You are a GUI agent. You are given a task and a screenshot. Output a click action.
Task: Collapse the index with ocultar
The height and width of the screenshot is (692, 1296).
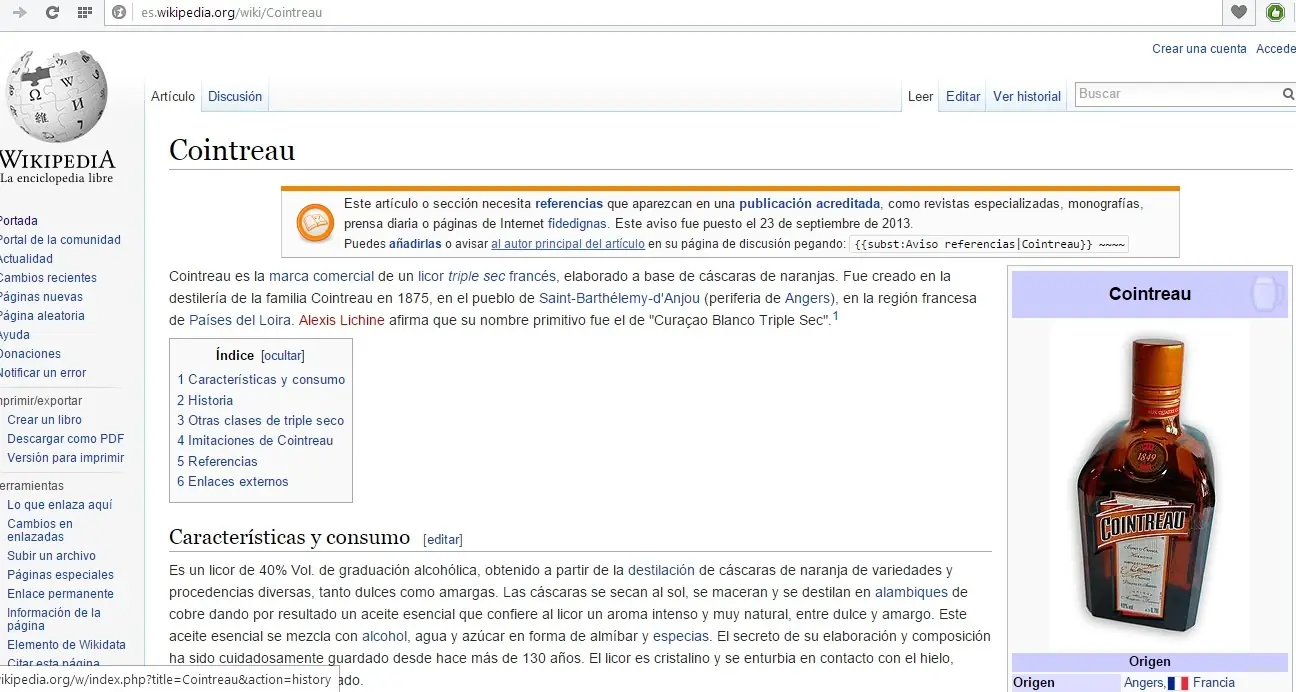point(283,356)
